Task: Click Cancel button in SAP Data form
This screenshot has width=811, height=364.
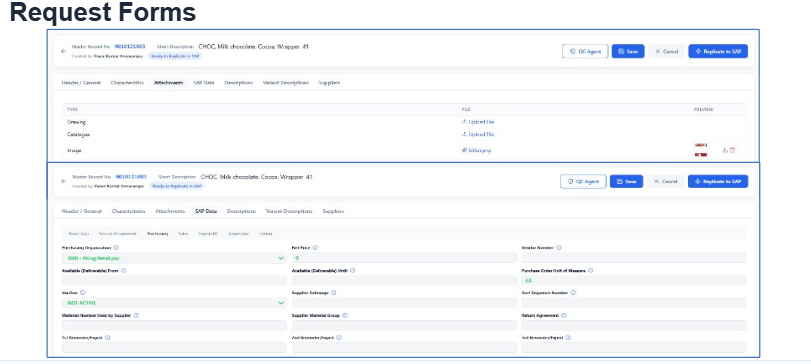Action: [x=665, y=181]
